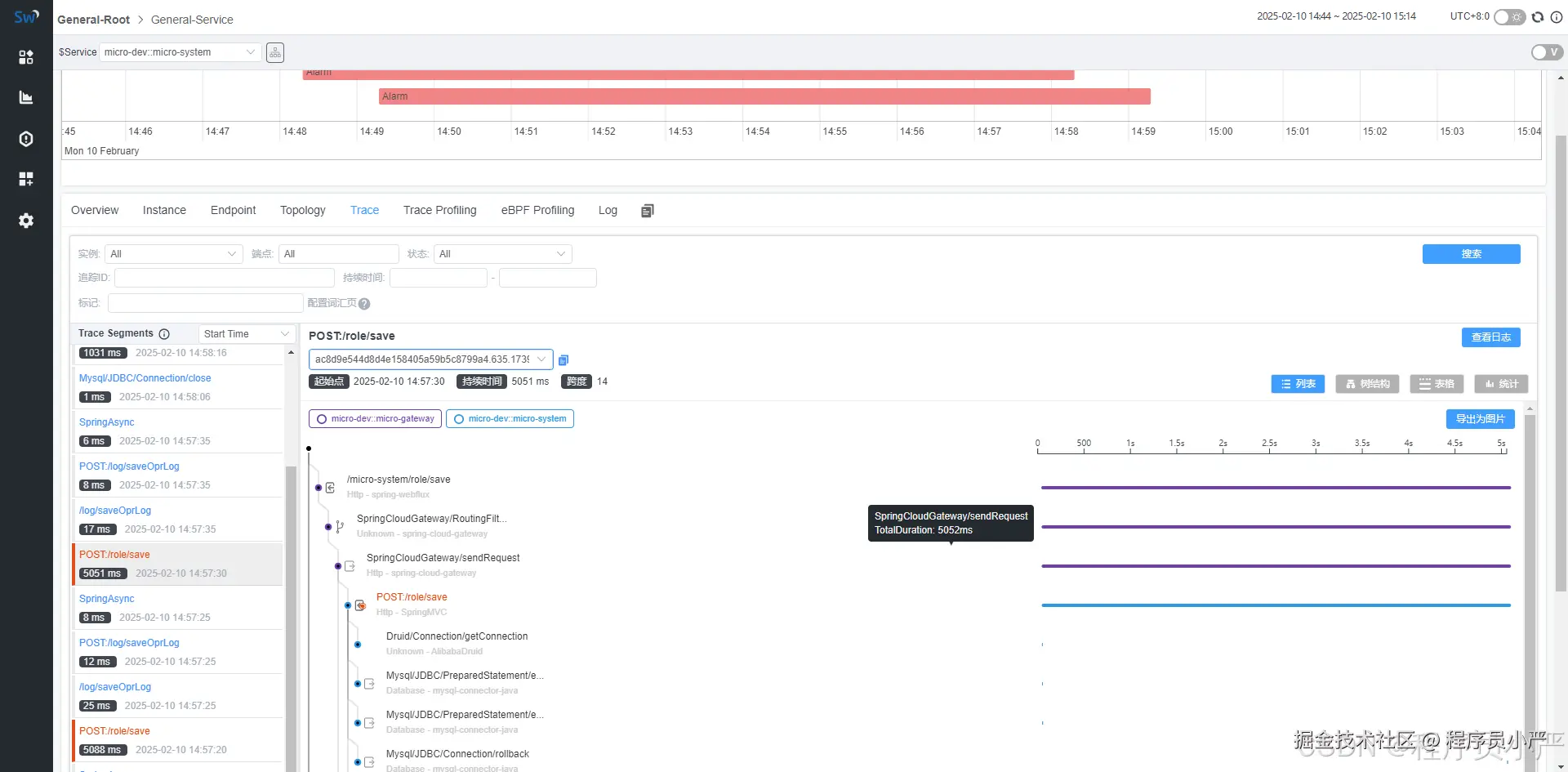Click the segment list scrollbar thumb
1568x772 pixels.
(x=291, y=618)
